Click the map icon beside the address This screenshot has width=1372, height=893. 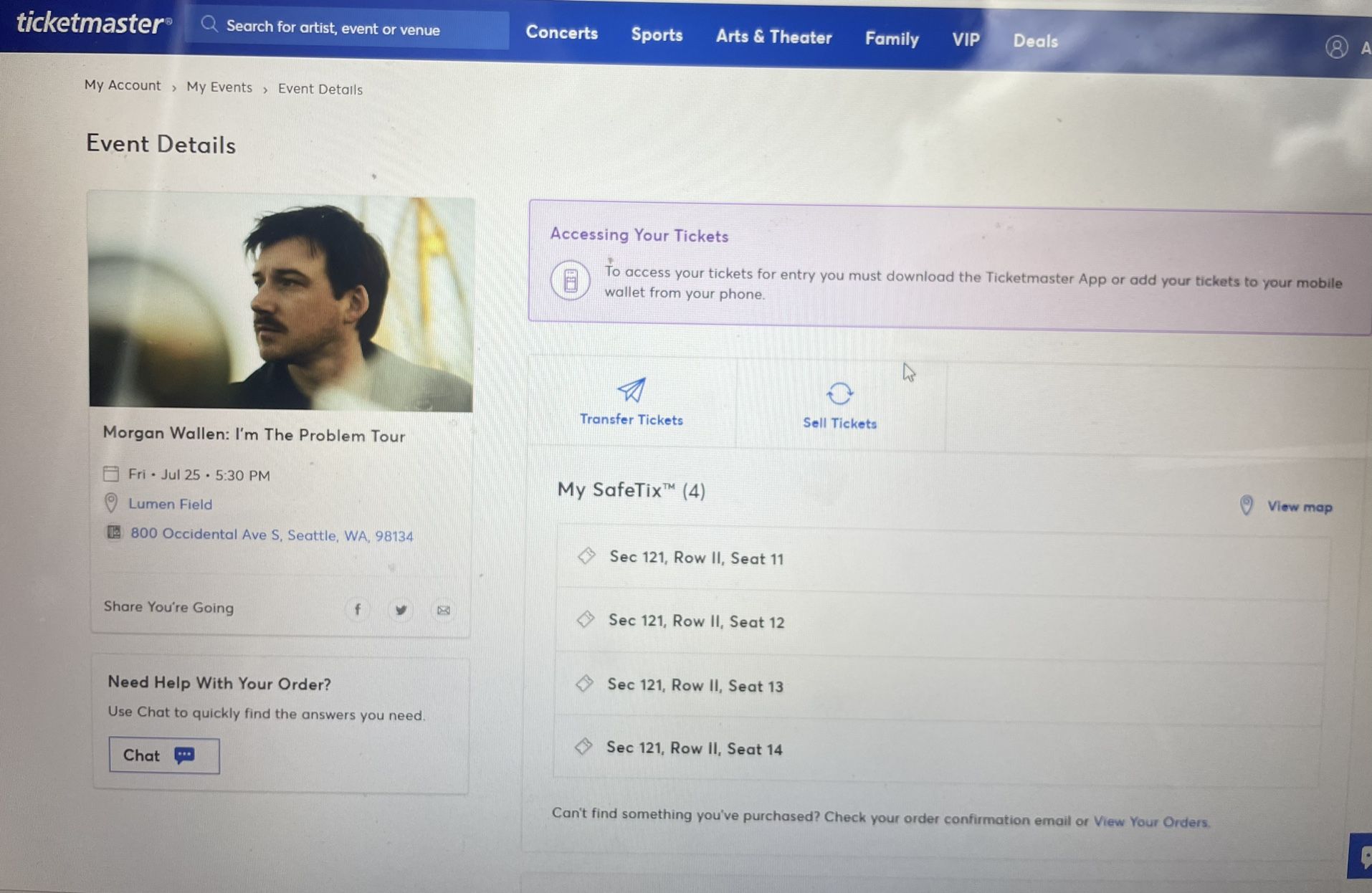(114, 533)
